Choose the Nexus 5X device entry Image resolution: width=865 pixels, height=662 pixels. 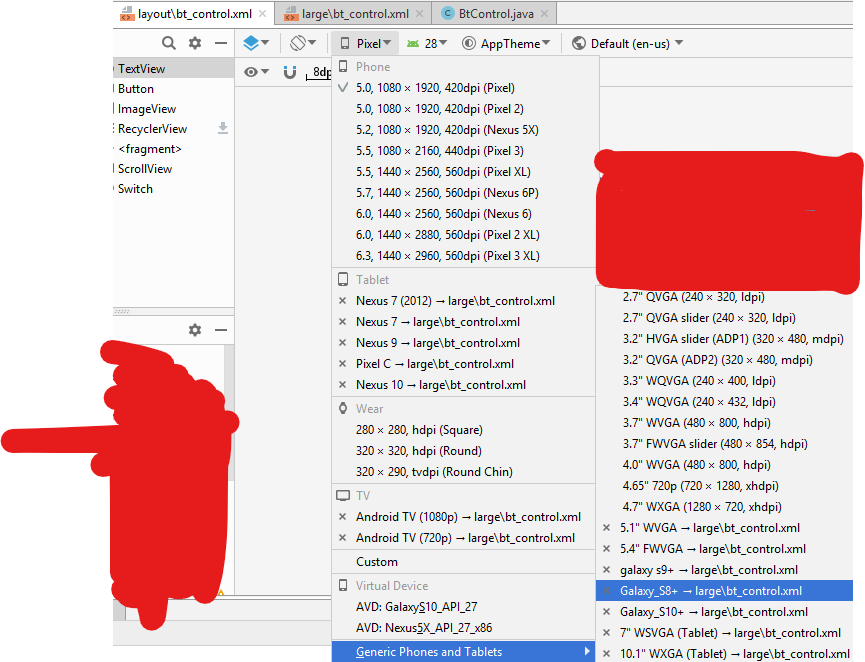464,130
